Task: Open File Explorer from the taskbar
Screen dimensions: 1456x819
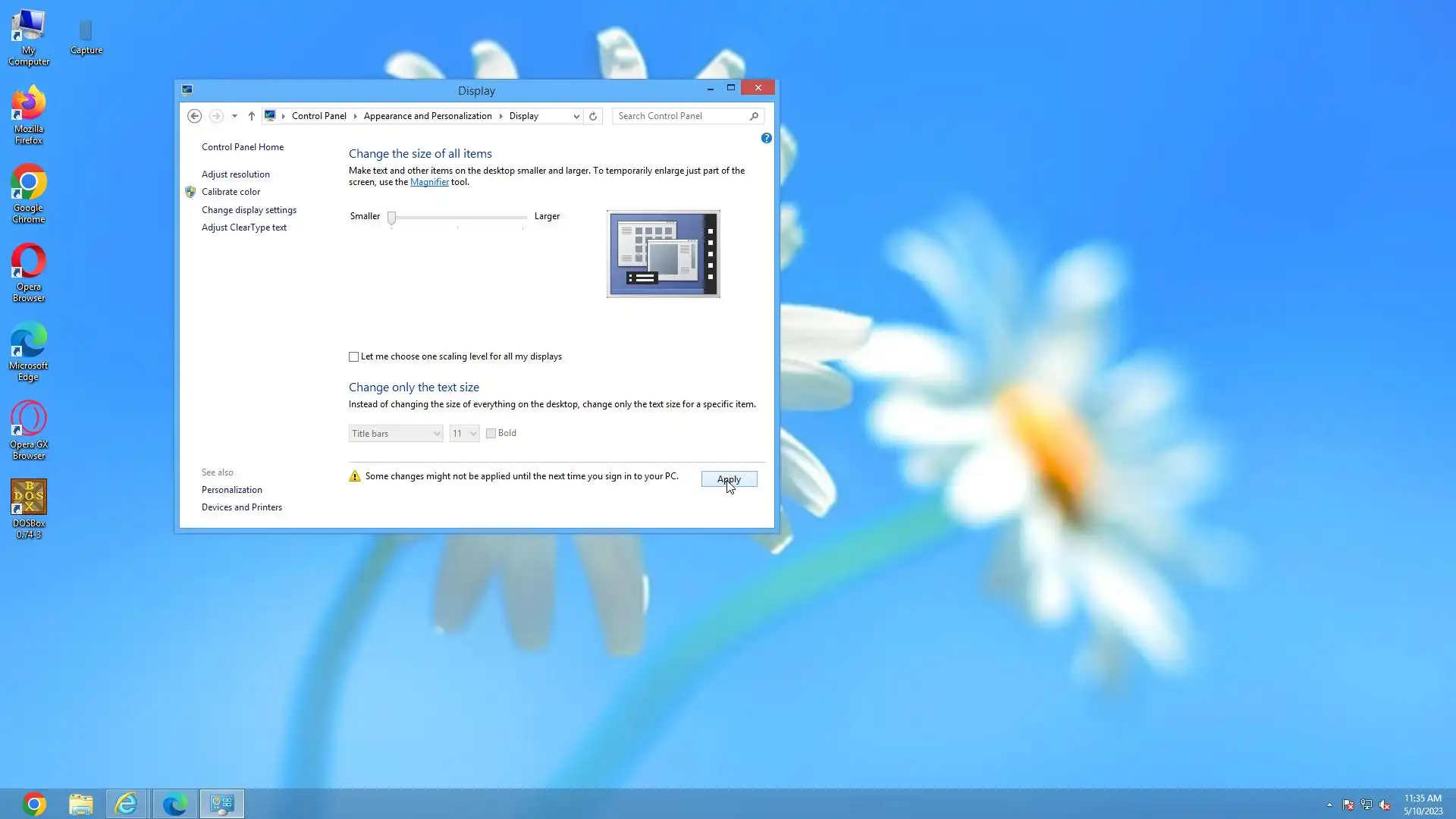Action: (x=81, y=804)
